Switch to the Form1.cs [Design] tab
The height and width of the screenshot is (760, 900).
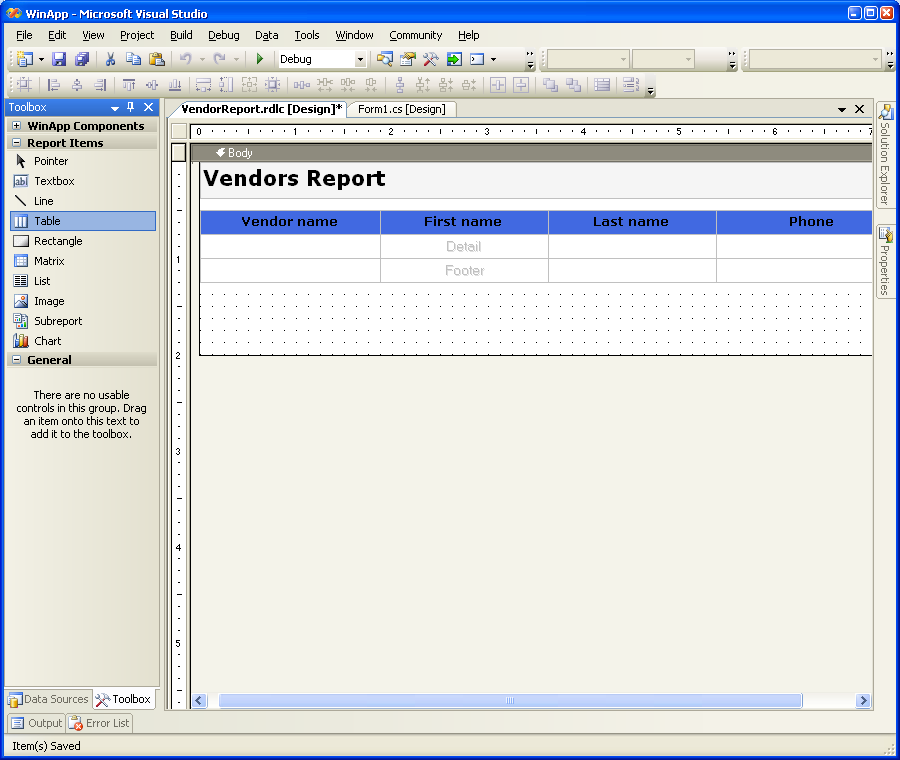(x=401, y=109)
